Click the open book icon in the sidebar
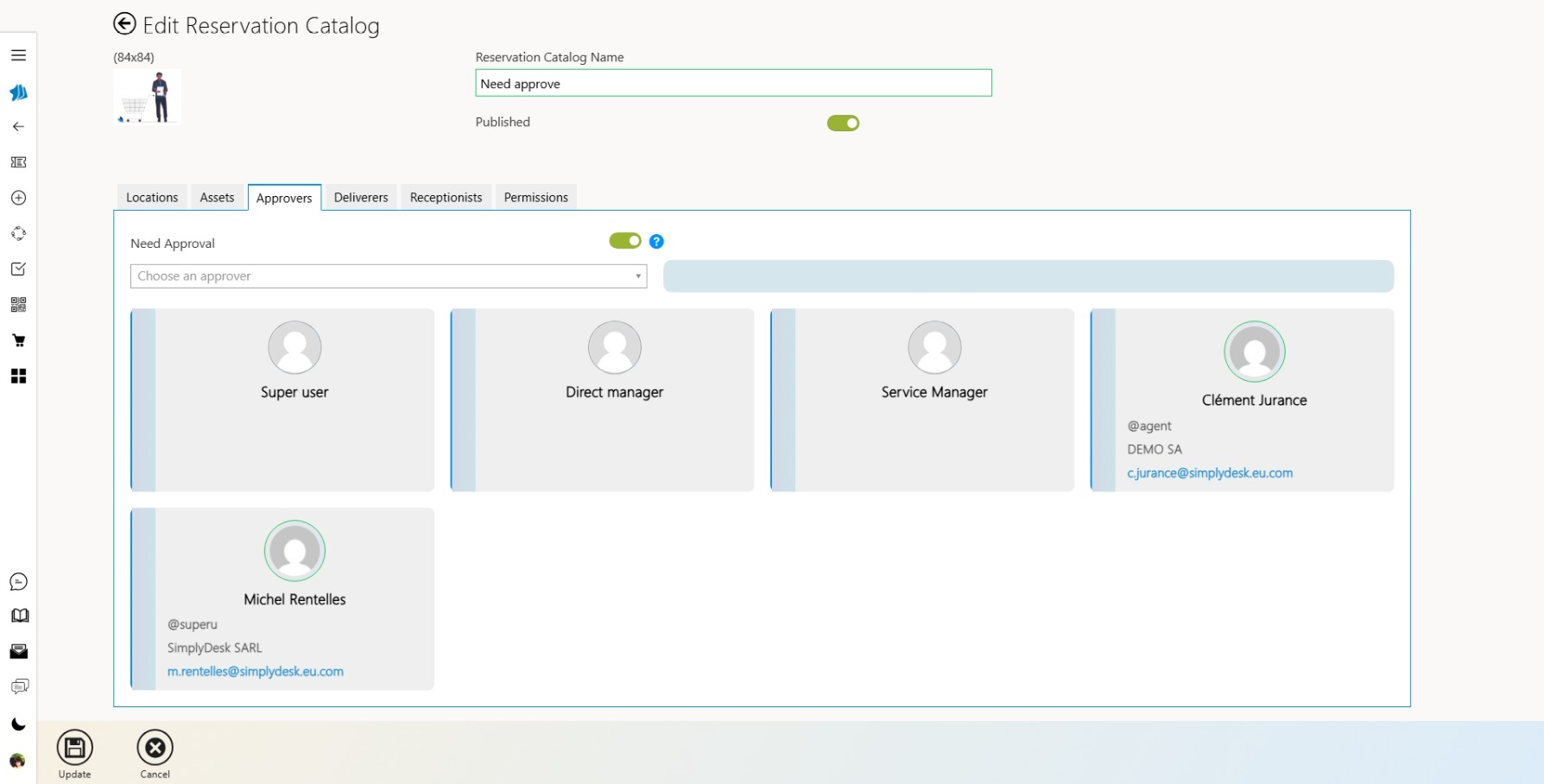Viewport: 1544px width, 784px height. [19, 616]
